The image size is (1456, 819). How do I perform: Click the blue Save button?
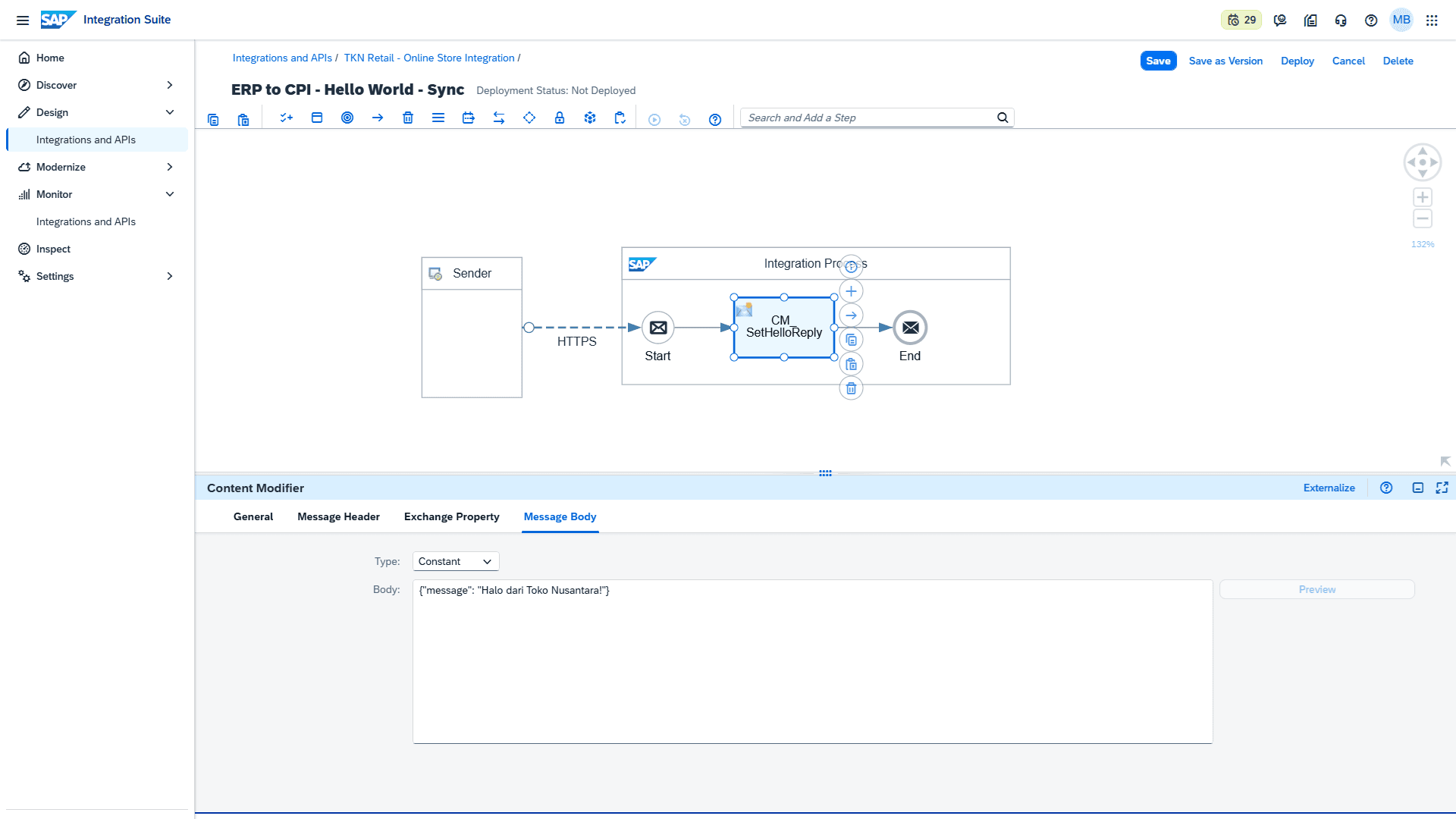1158,61
